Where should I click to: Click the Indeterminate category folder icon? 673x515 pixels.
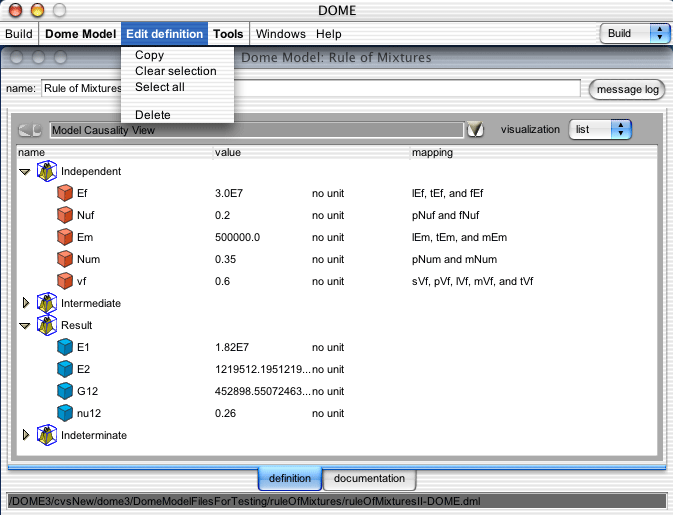[47, 435]
